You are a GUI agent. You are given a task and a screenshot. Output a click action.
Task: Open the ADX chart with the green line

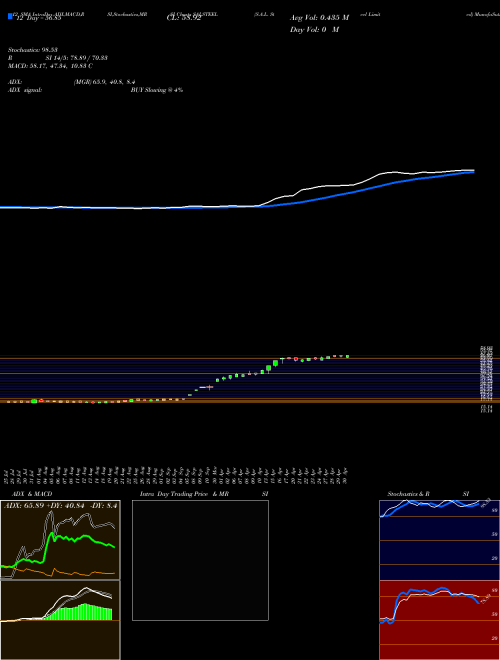coord(60,540)
